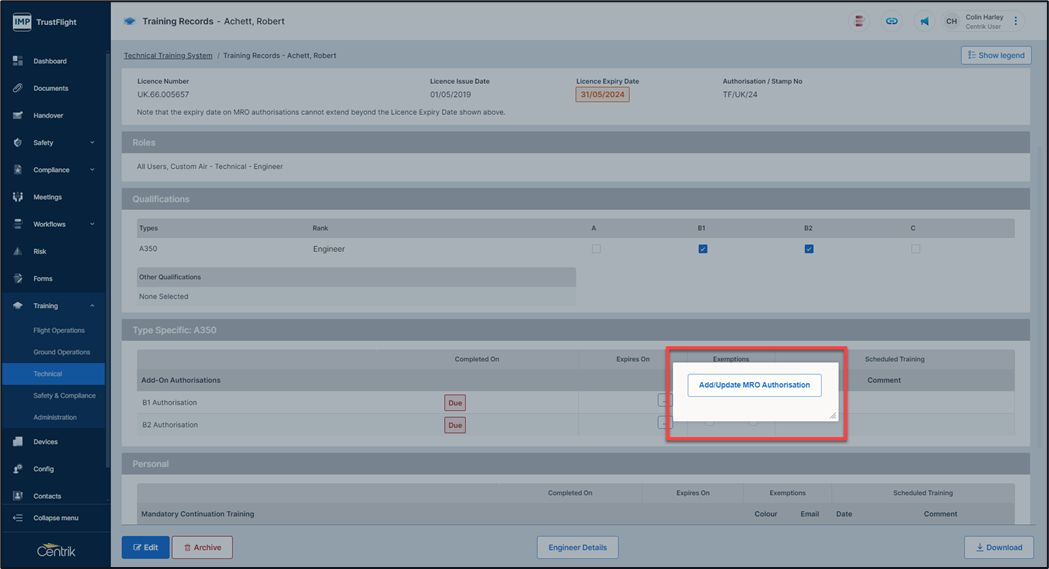Open the Meetings icon in sidebar
This screenshot has height=569, width=1049.
(x=18, y=197)
